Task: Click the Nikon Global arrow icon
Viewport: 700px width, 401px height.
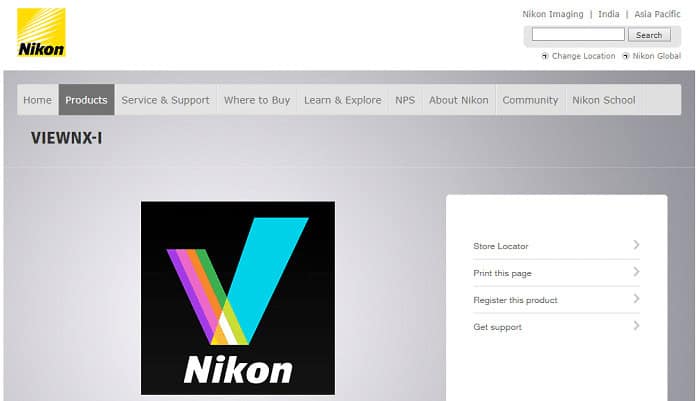Action: 625,56
